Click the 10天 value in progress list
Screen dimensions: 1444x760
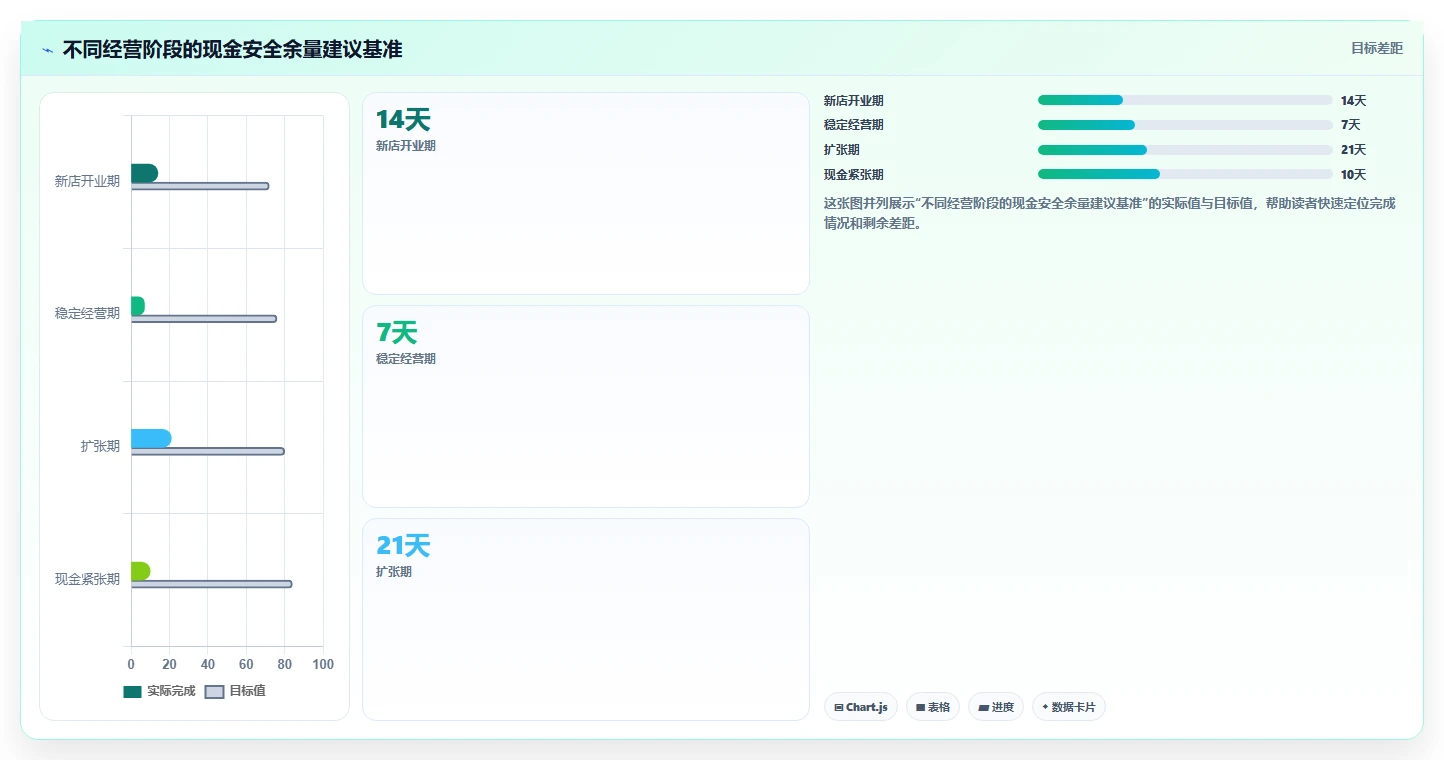coord(1353,174)
